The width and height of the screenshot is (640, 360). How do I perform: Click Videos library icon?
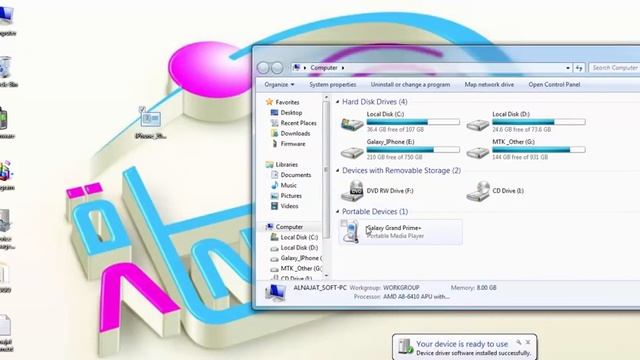click(x=274, y=206)
